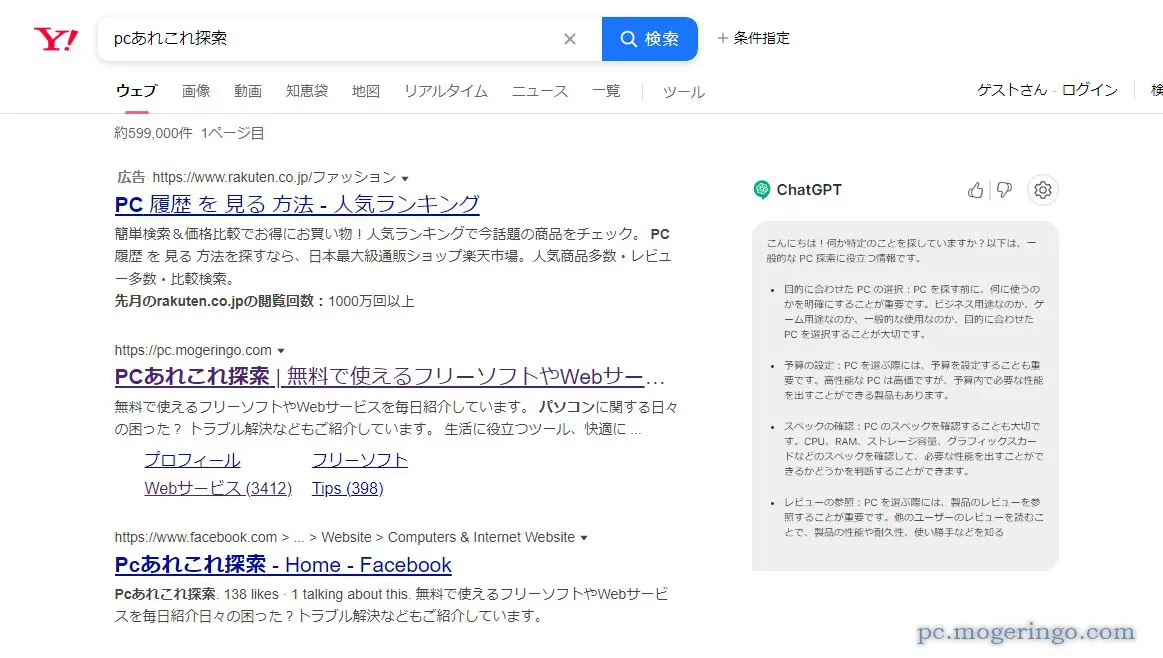The width and height of the screenshot is (1163, 658).
Task: Open the ツール menu
Action: click(684, 92)
